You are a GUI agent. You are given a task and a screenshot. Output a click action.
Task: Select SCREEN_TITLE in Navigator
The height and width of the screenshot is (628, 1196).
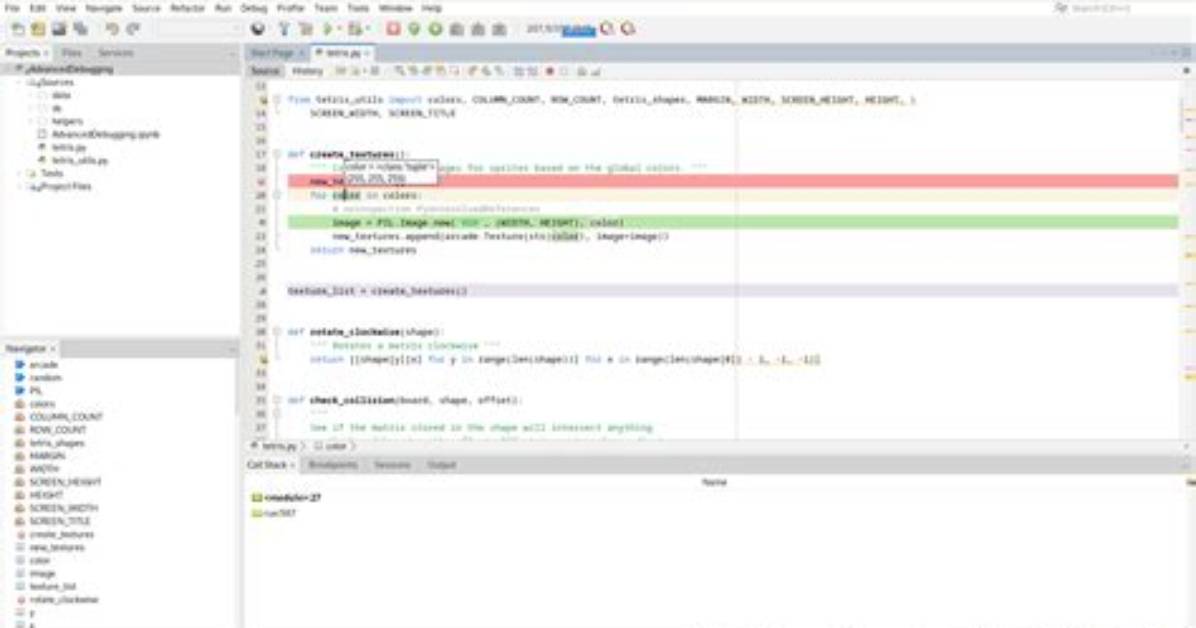click(x=59, y=521)
